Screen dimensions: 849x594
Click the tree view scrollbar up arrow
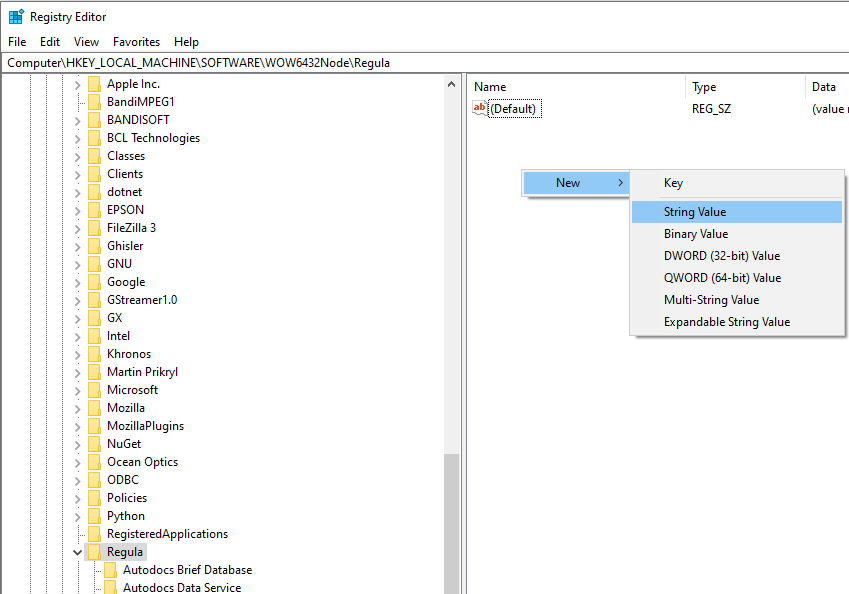pyautogui.click(x=452, y=83)
